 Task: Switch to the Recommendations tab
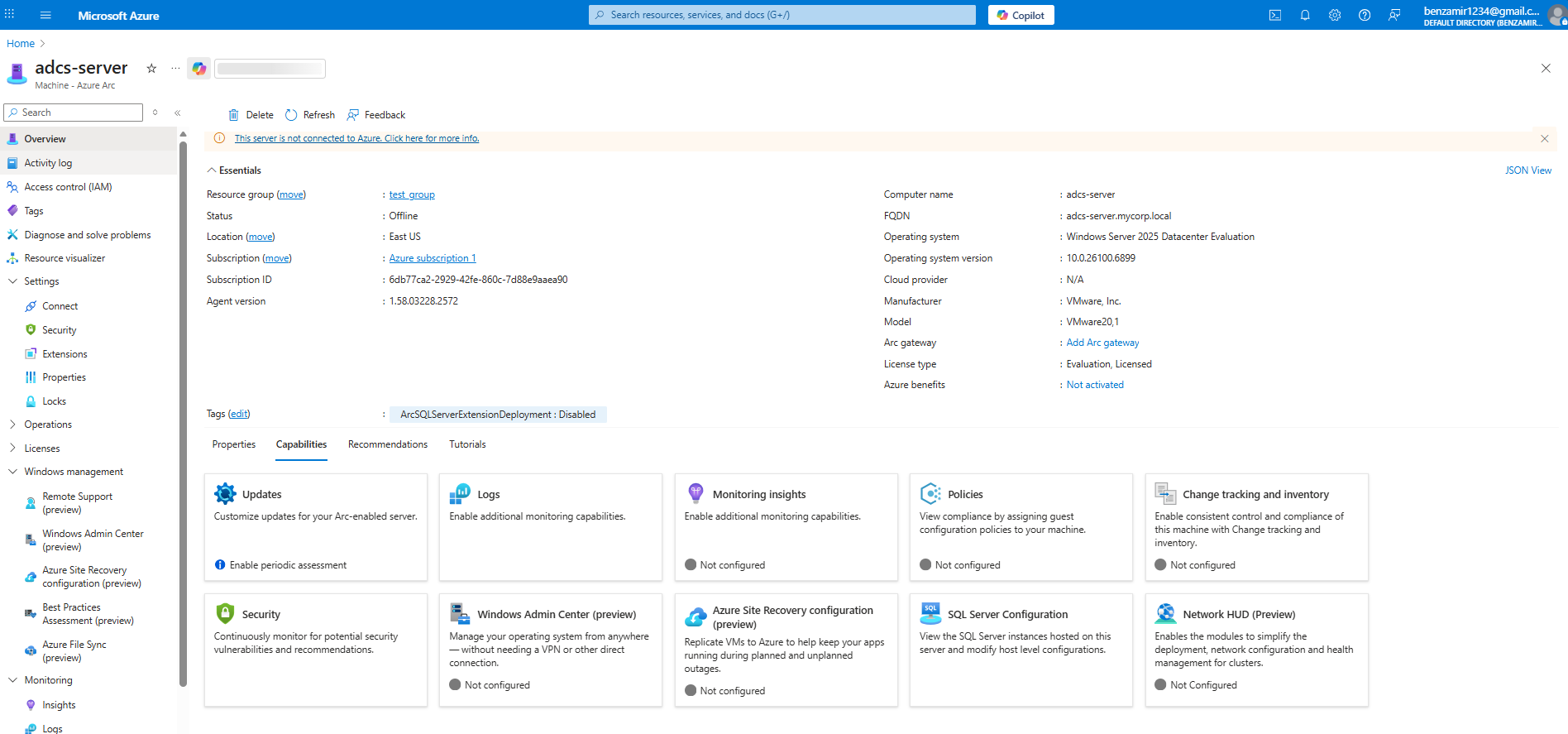pyautogui.click(x=387, y=444)
